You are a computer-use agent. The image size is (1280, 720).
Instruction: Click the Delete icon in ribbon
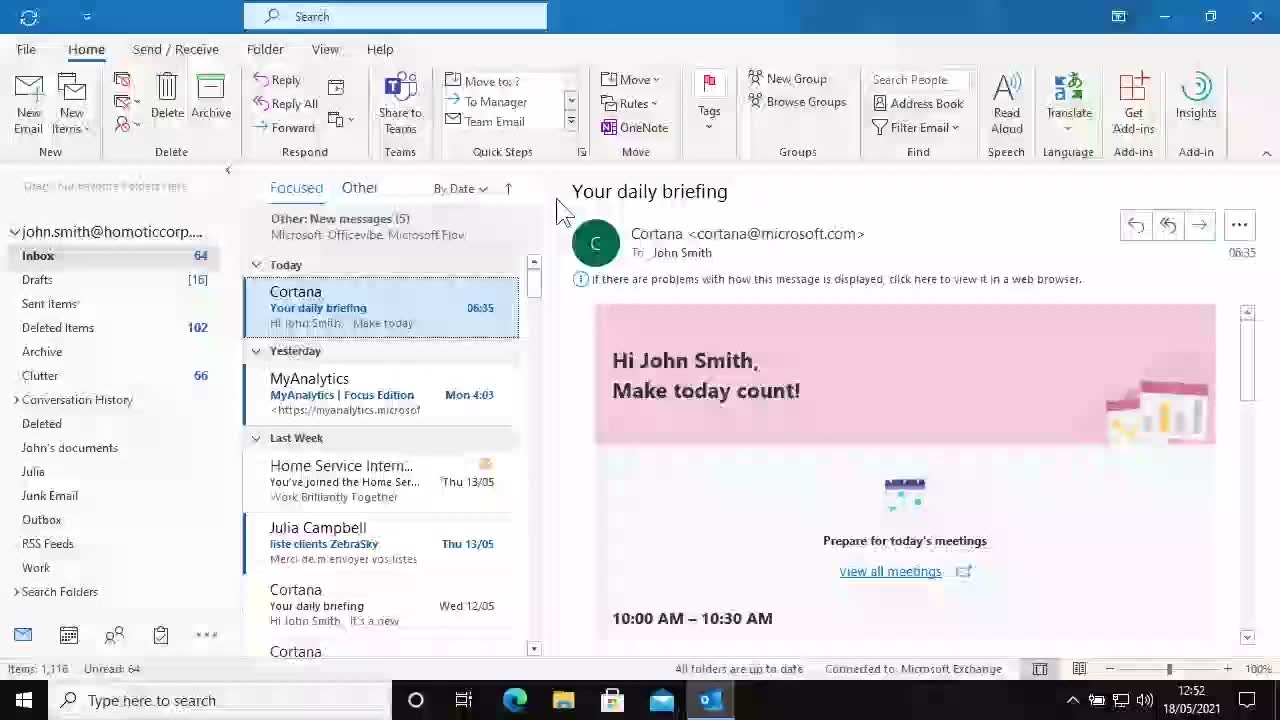click(x=167, y=97)
